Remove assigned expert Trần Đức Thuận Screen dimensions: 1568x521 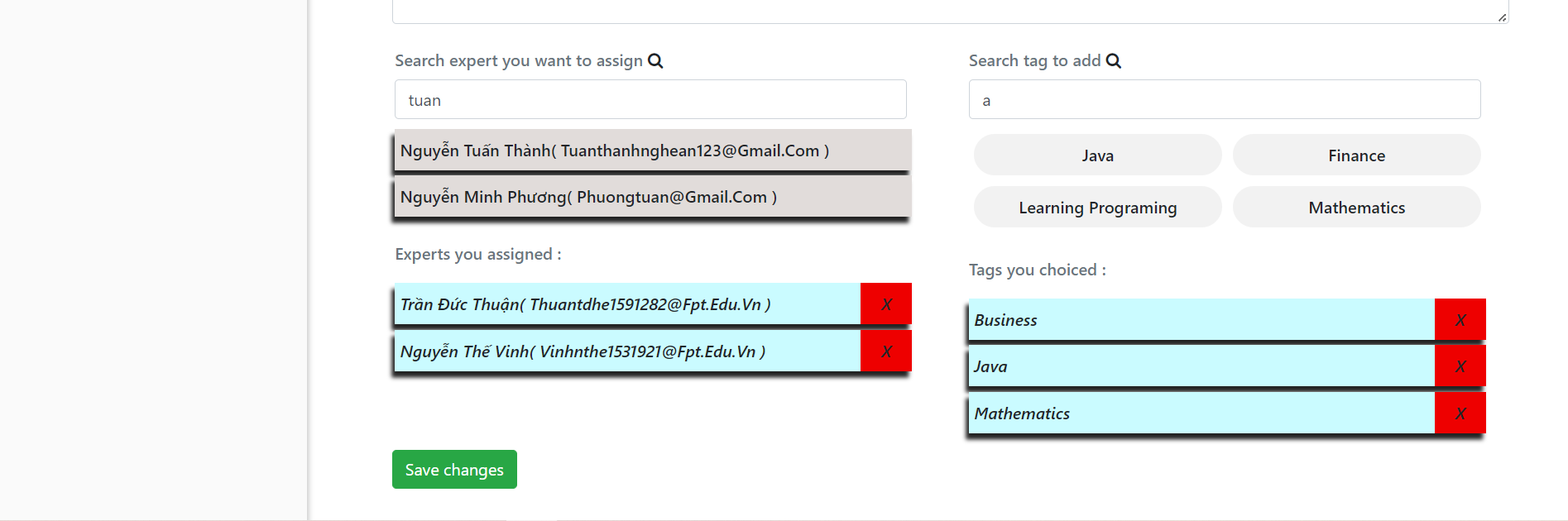[x=886, y=304]
